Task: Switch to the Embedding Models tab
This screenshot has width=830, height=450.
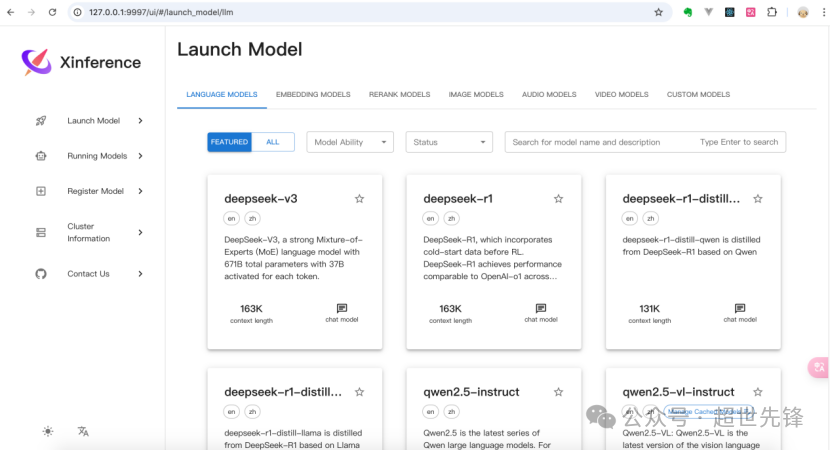Action: pyautogui.click(x=313, y=94)
